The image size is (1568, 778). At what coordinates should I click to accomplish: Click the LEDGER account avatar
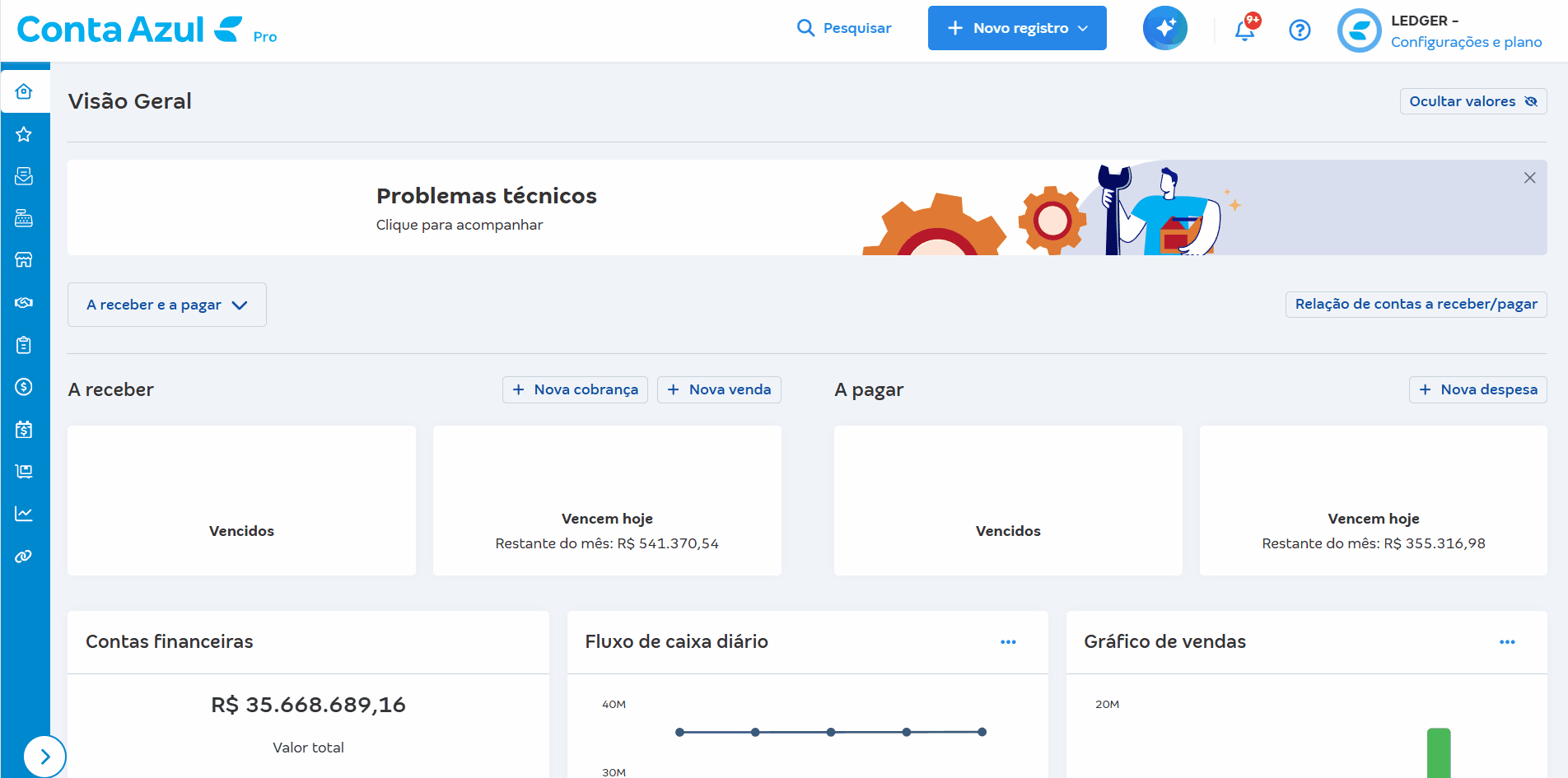point(1359,30)
